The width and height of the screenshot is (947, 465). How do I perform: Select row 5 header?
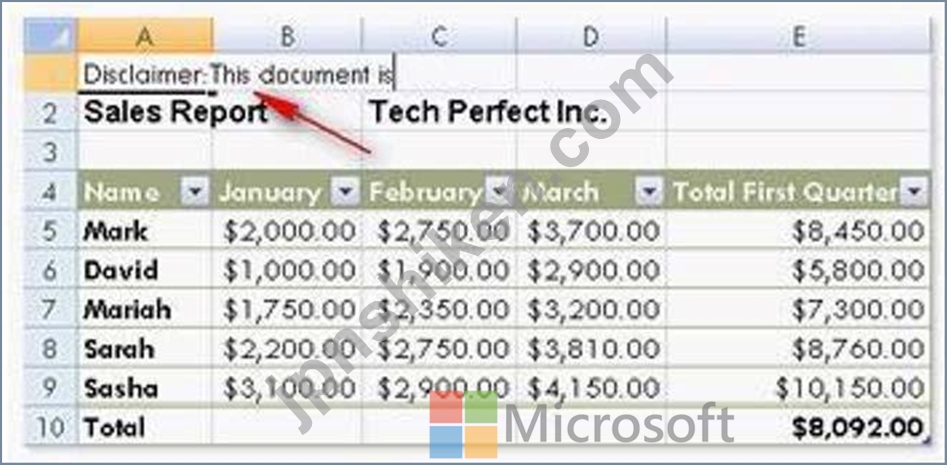tap(50, 230)
